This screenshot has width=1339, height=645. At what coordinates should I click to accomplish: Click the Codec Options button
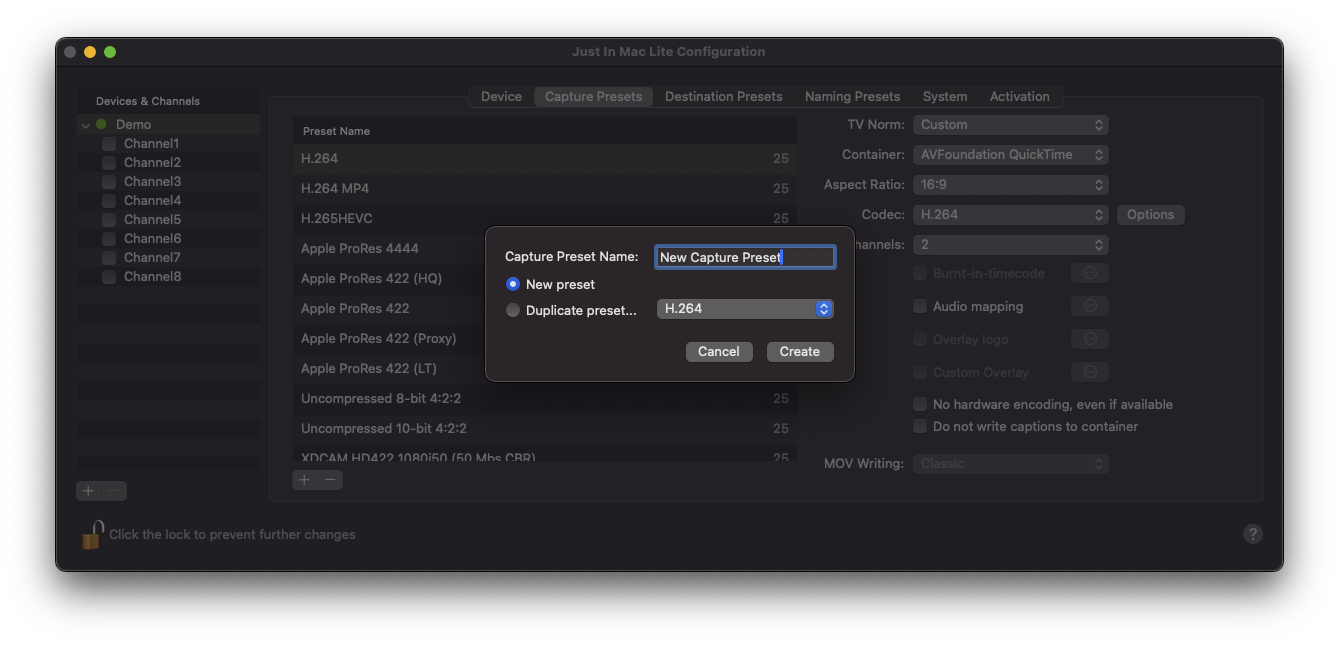click(1151, 215)
